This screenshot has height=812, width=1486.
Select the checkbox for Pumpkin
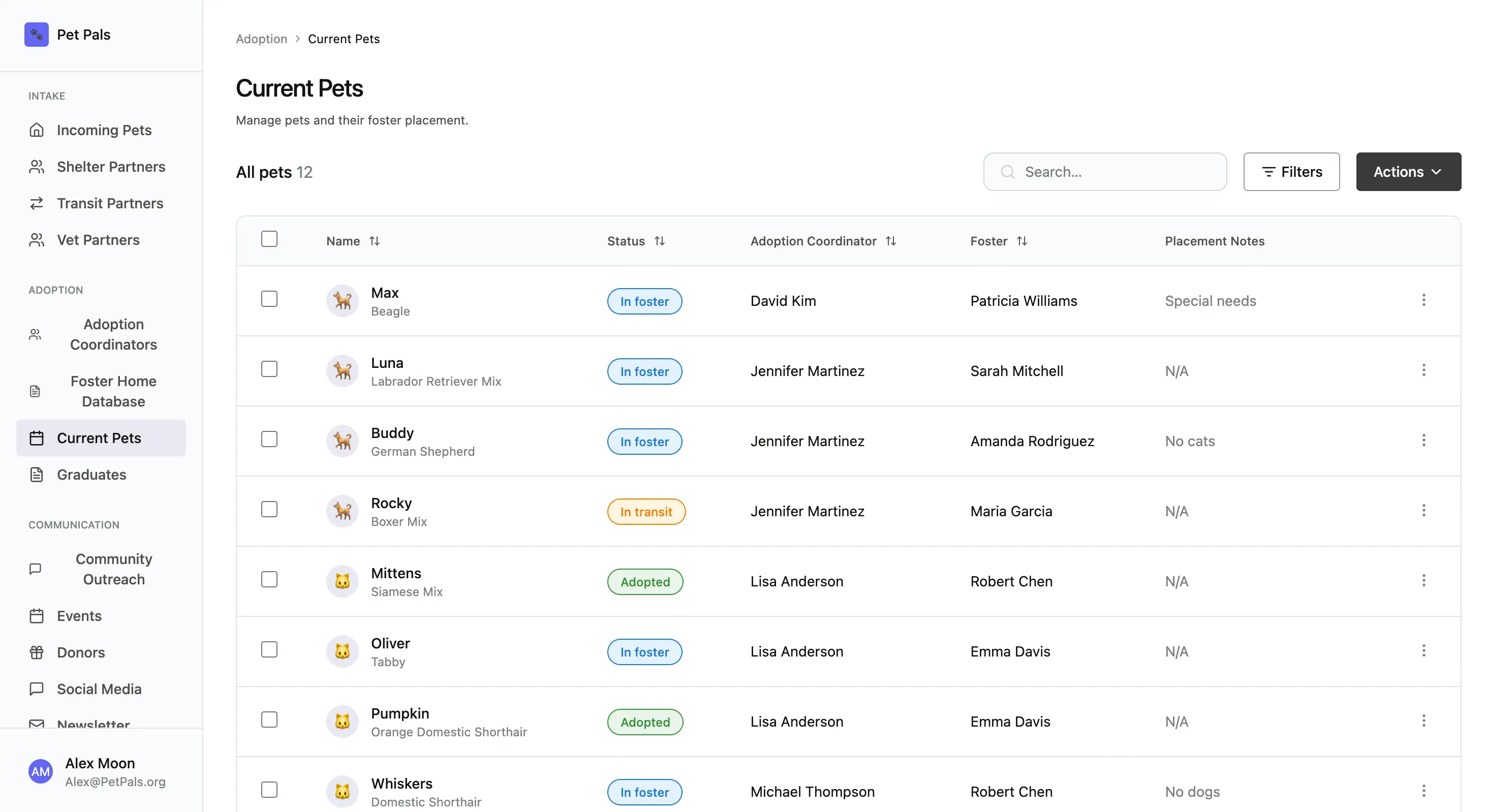[x=269, y=720]
